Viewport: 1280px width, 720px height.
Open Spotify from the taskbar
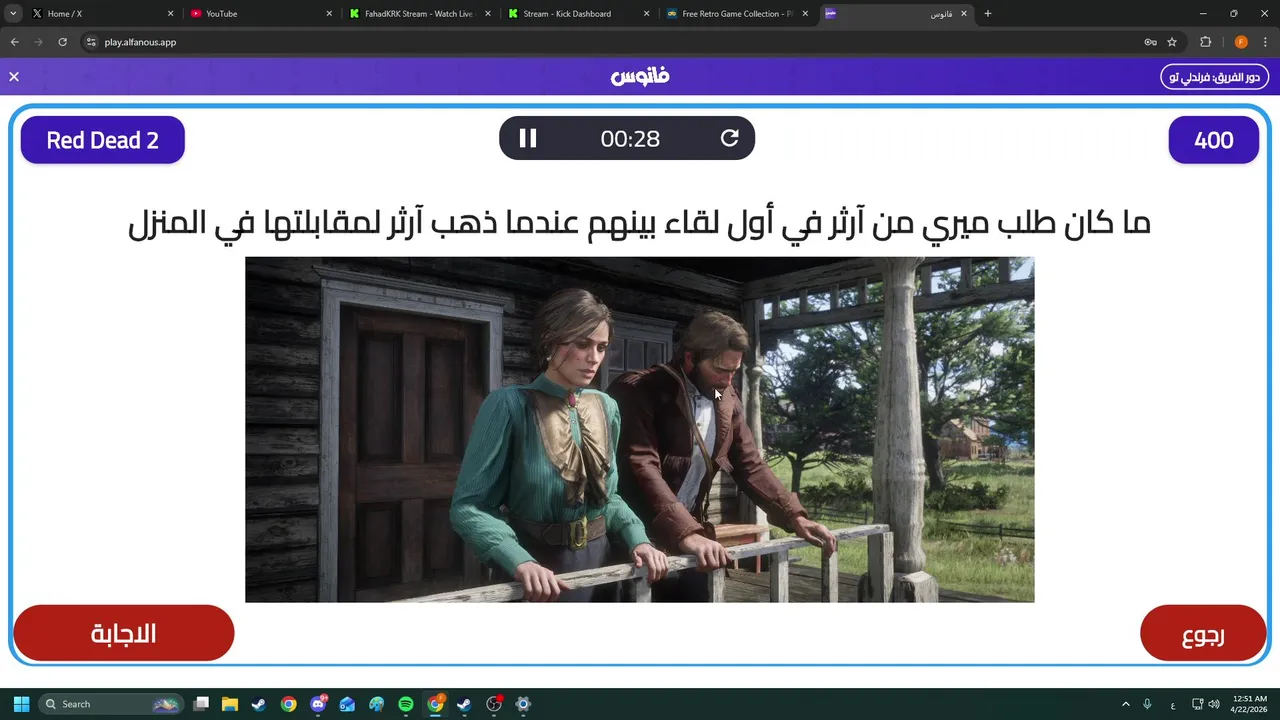coord(406,704)
